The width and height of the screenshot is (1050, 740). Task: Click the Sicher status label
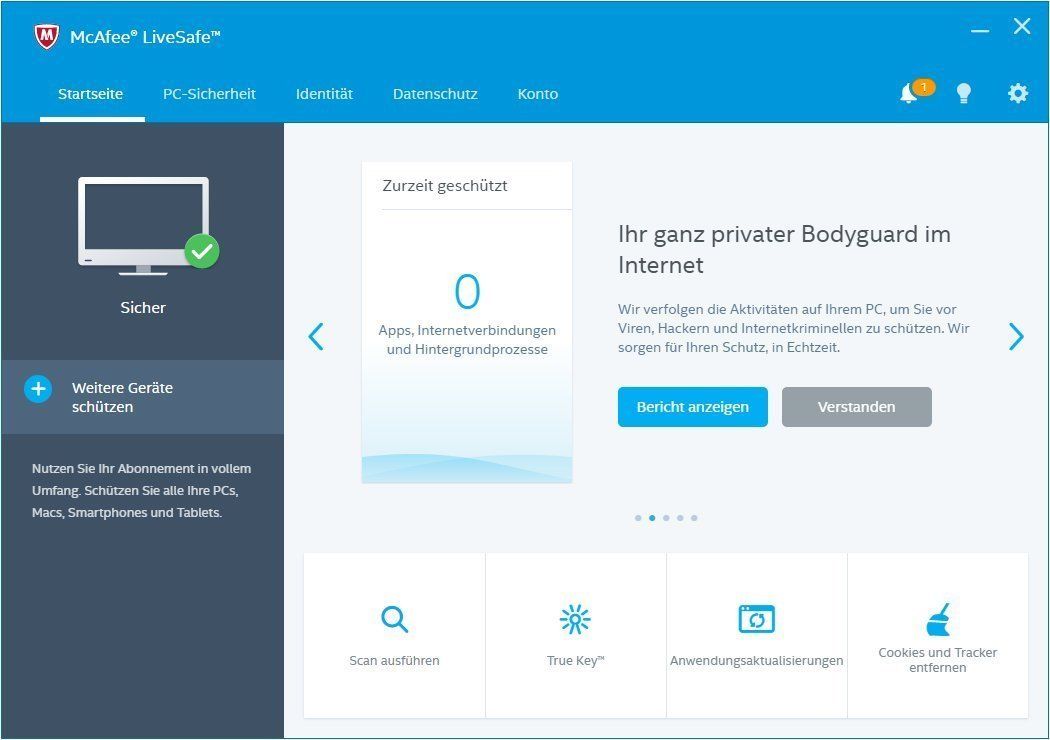[143, 307]
